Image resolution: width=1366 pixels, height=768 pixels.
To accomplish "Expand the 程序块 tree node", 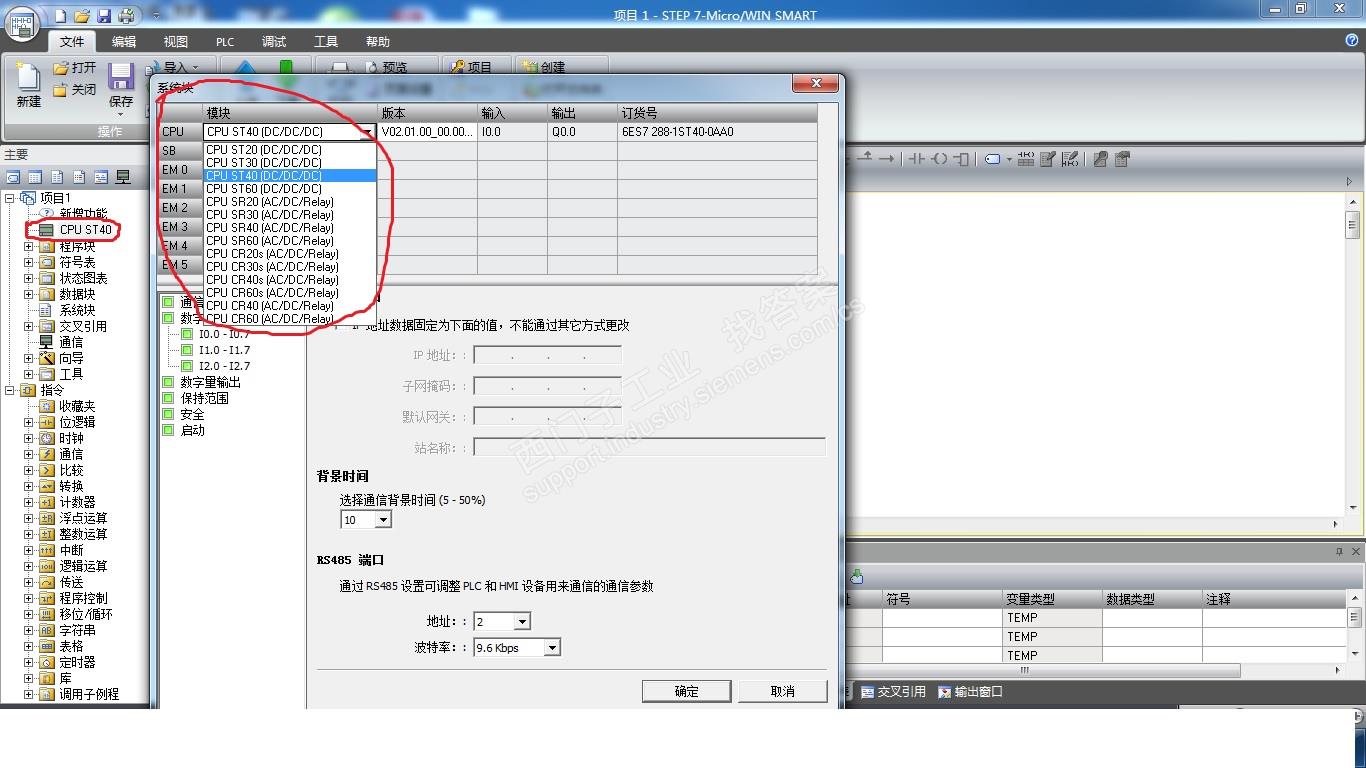I will (x=29, y=246).
